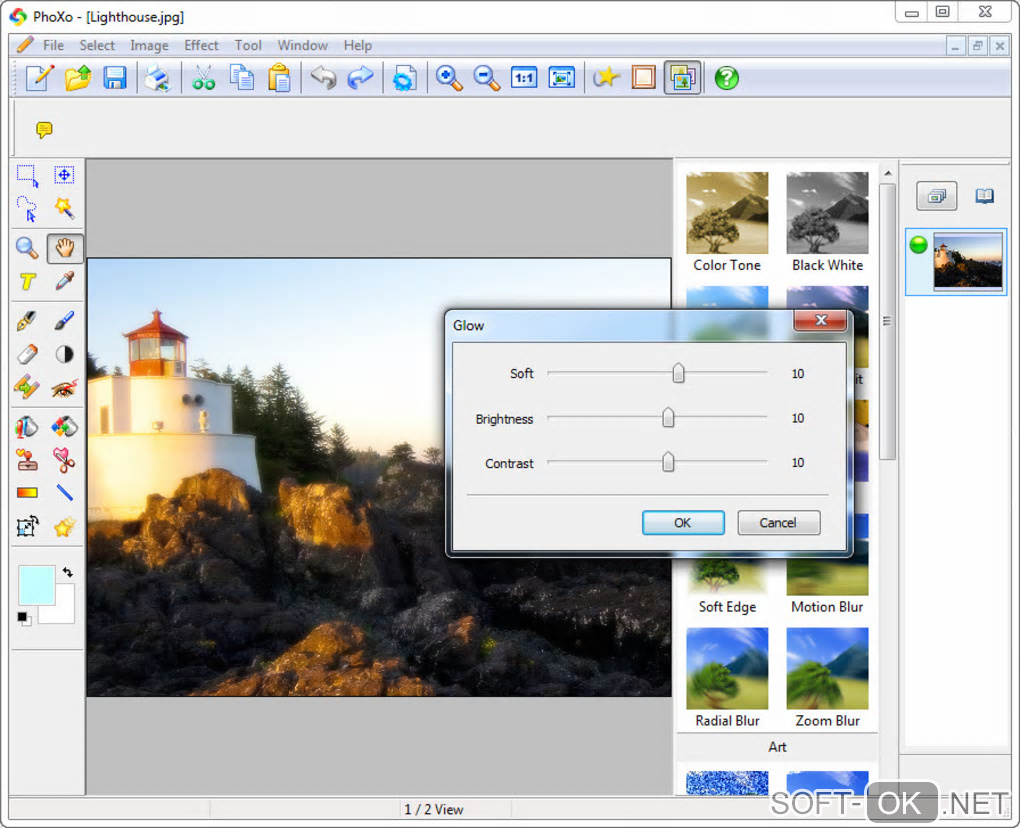Select the crop tool in toolbox
Screen dimensions: 1020x828
[x=27, y=526]
